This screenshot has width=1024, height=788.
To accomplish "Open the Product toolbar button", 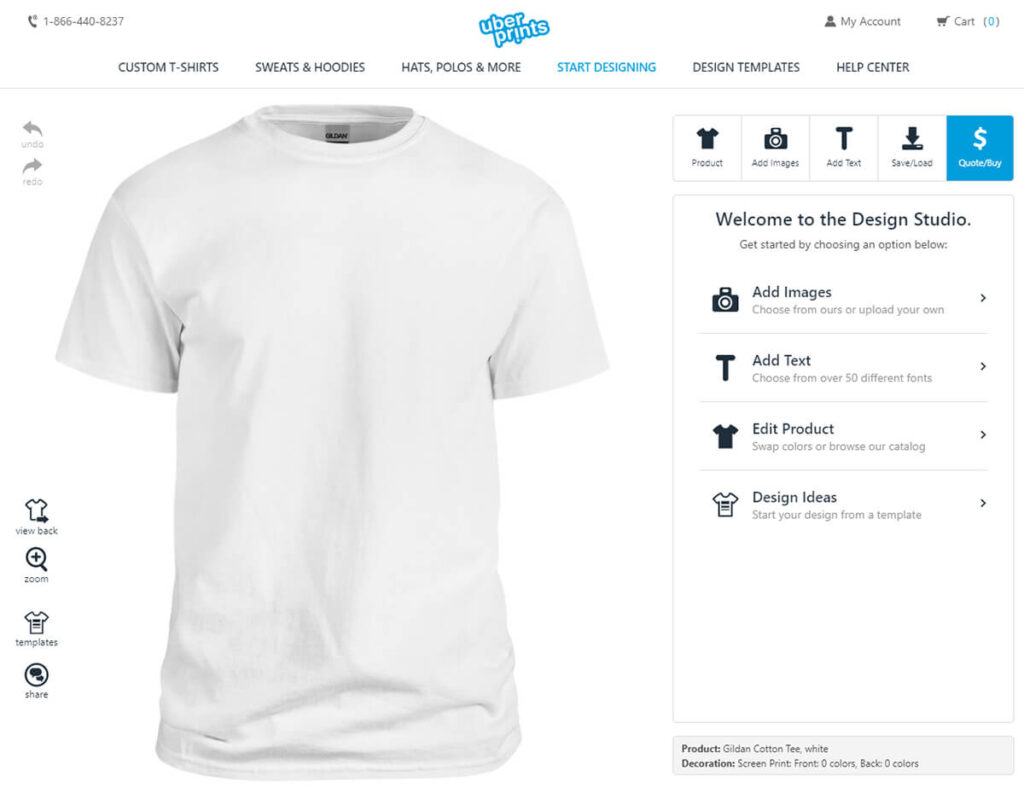I will pos(707,148).
